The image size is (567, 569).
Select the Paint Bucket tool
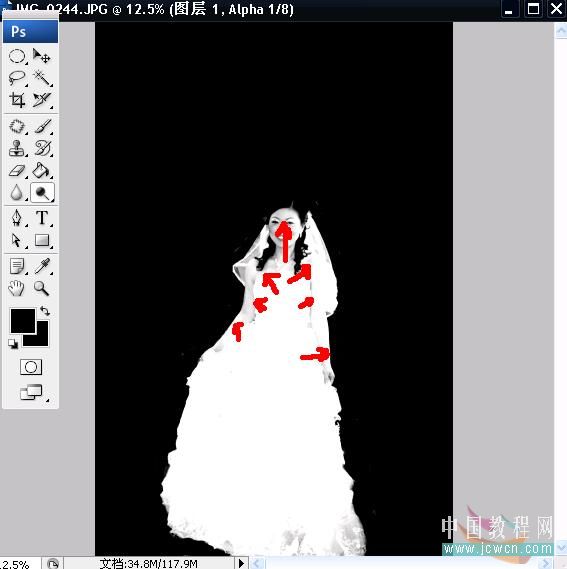(x=41, y=171)
